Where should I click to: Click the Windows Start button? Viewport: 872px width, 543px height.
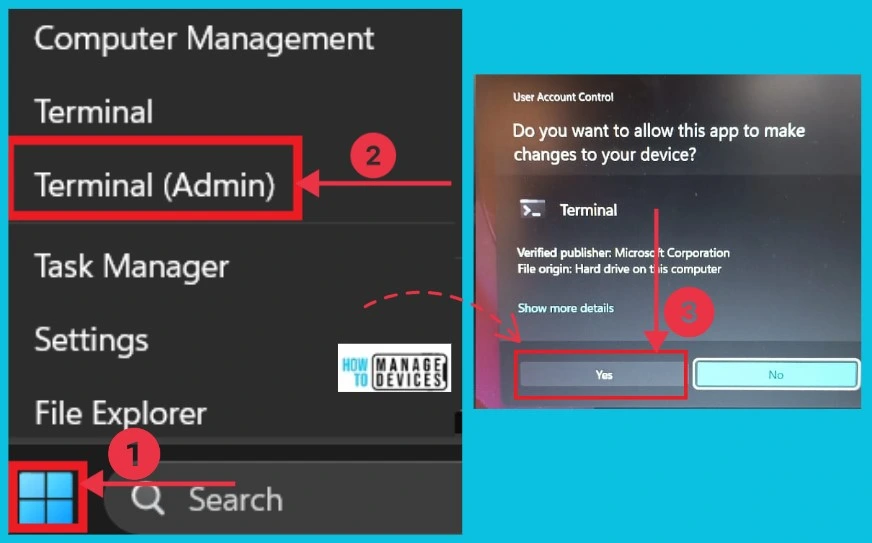click(x=46, y=497)
